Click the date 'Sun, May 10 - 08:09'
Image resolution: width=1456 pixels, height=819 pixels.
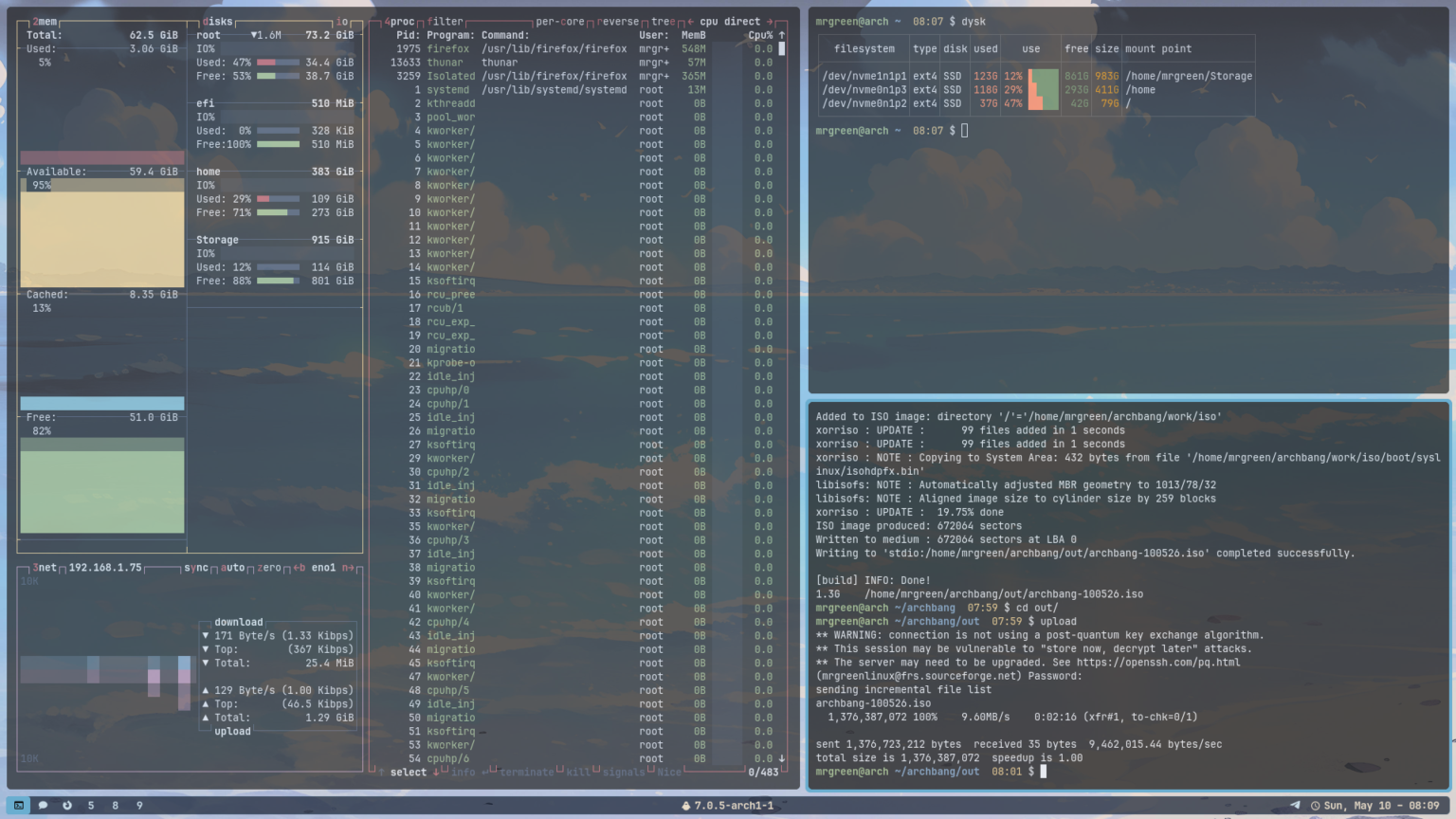pos(1381,806)
